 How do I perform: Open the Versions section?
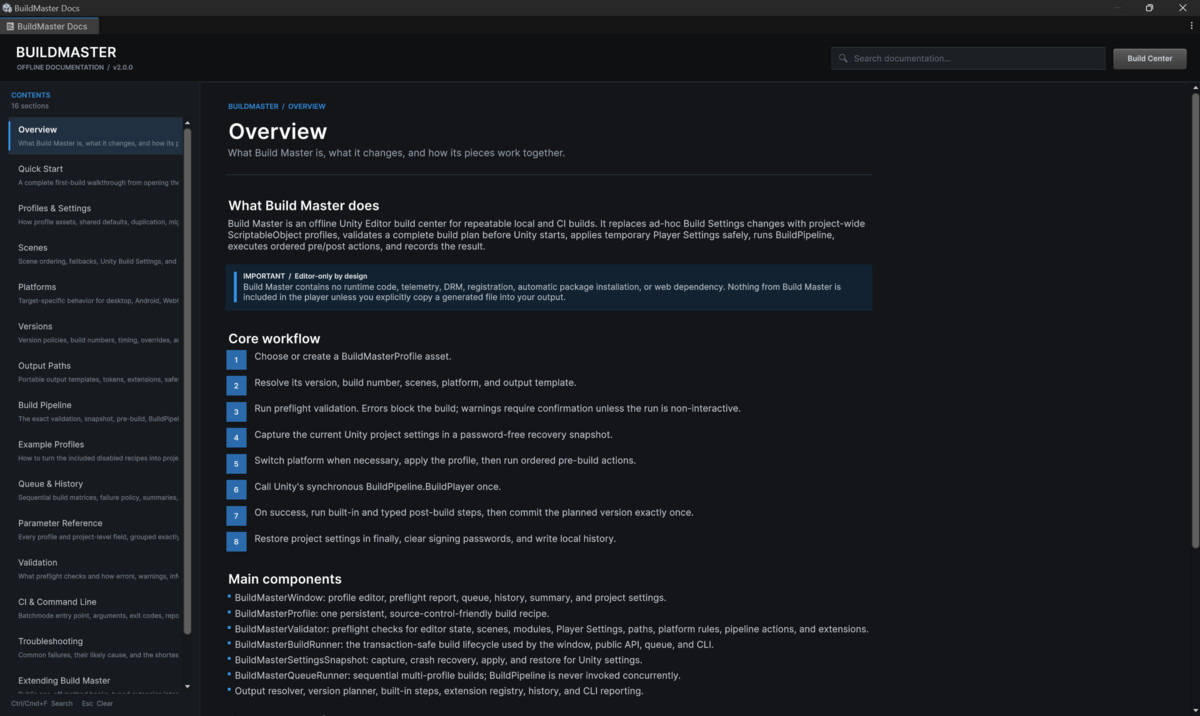tap(95, 332)
